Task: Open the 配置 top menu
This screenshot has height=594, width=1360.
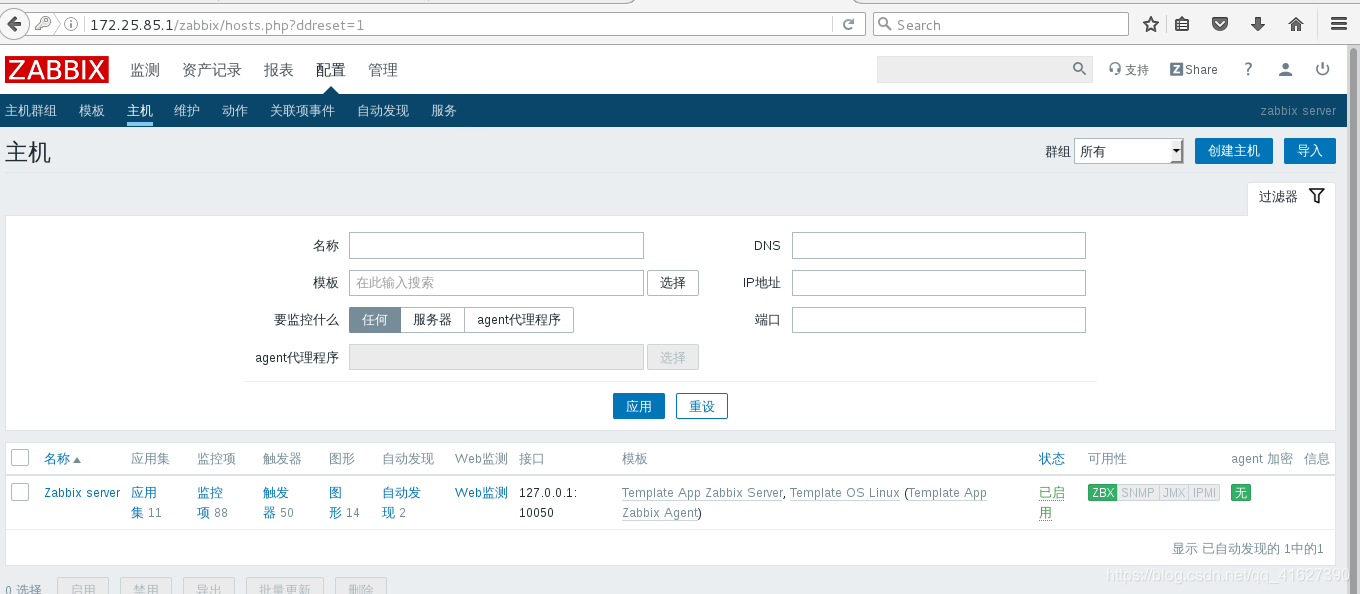Action: pyautogui.click(x=331, y=70)
